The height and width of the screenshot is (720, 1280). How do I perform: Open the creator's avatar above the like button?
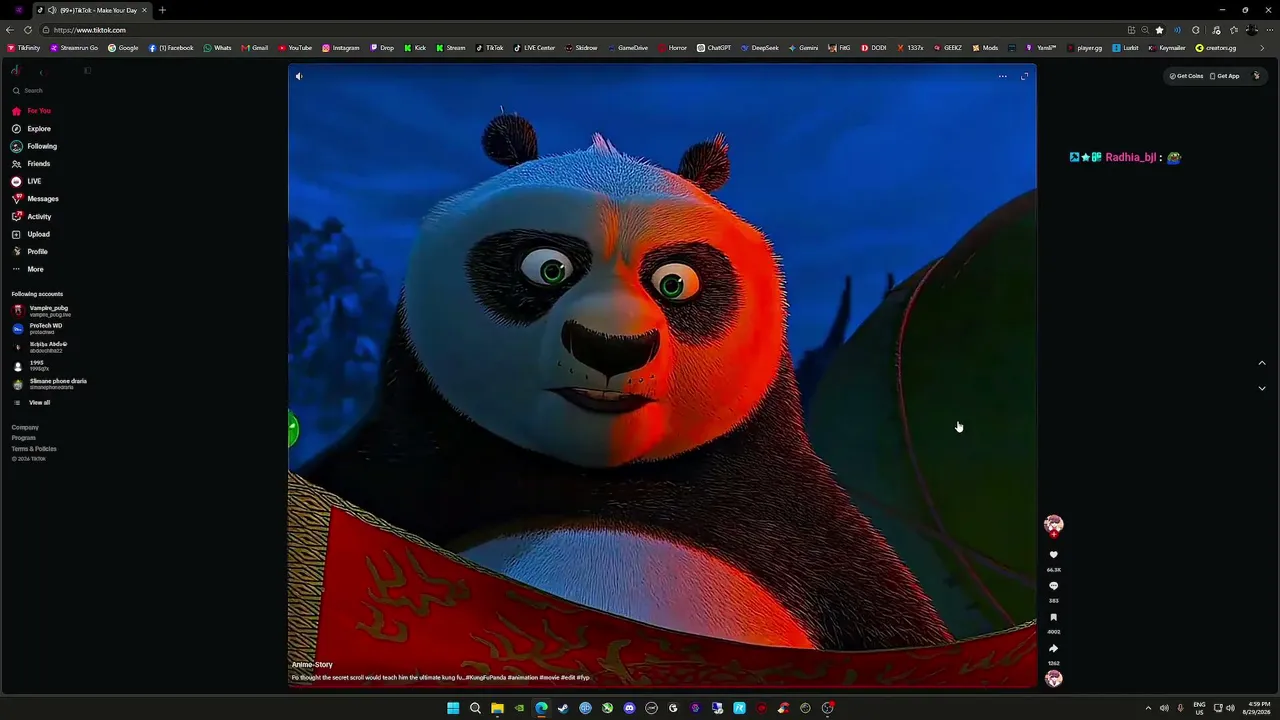pos(1053,524)
